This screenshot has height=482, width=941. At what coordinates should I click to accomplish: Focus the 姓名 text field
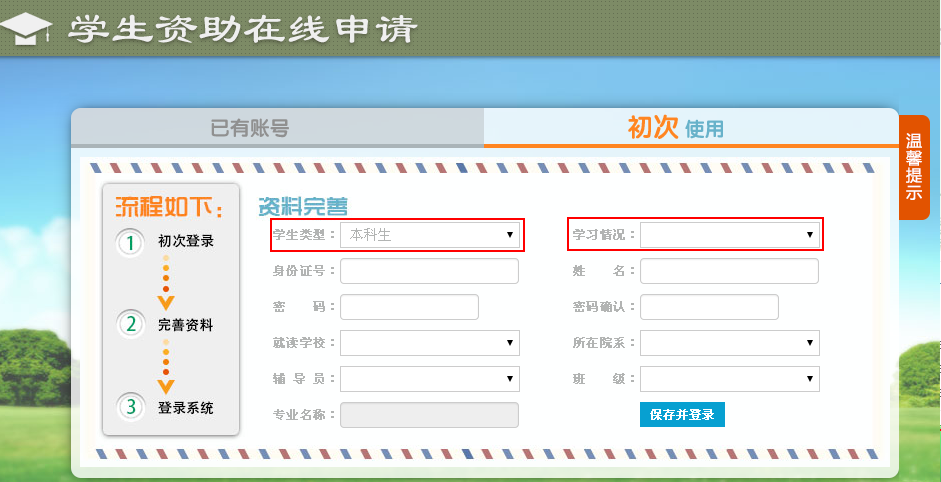(x=729, y=271)
